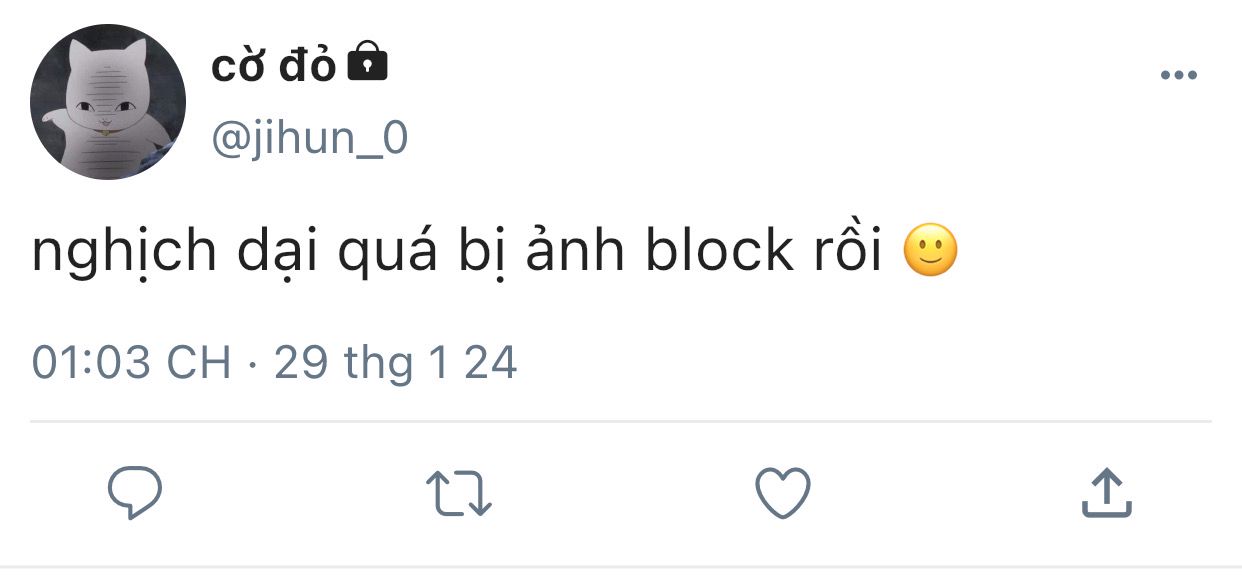Open the cờ đỏ display name
The image size is (1242, 585).
[274, 67]
